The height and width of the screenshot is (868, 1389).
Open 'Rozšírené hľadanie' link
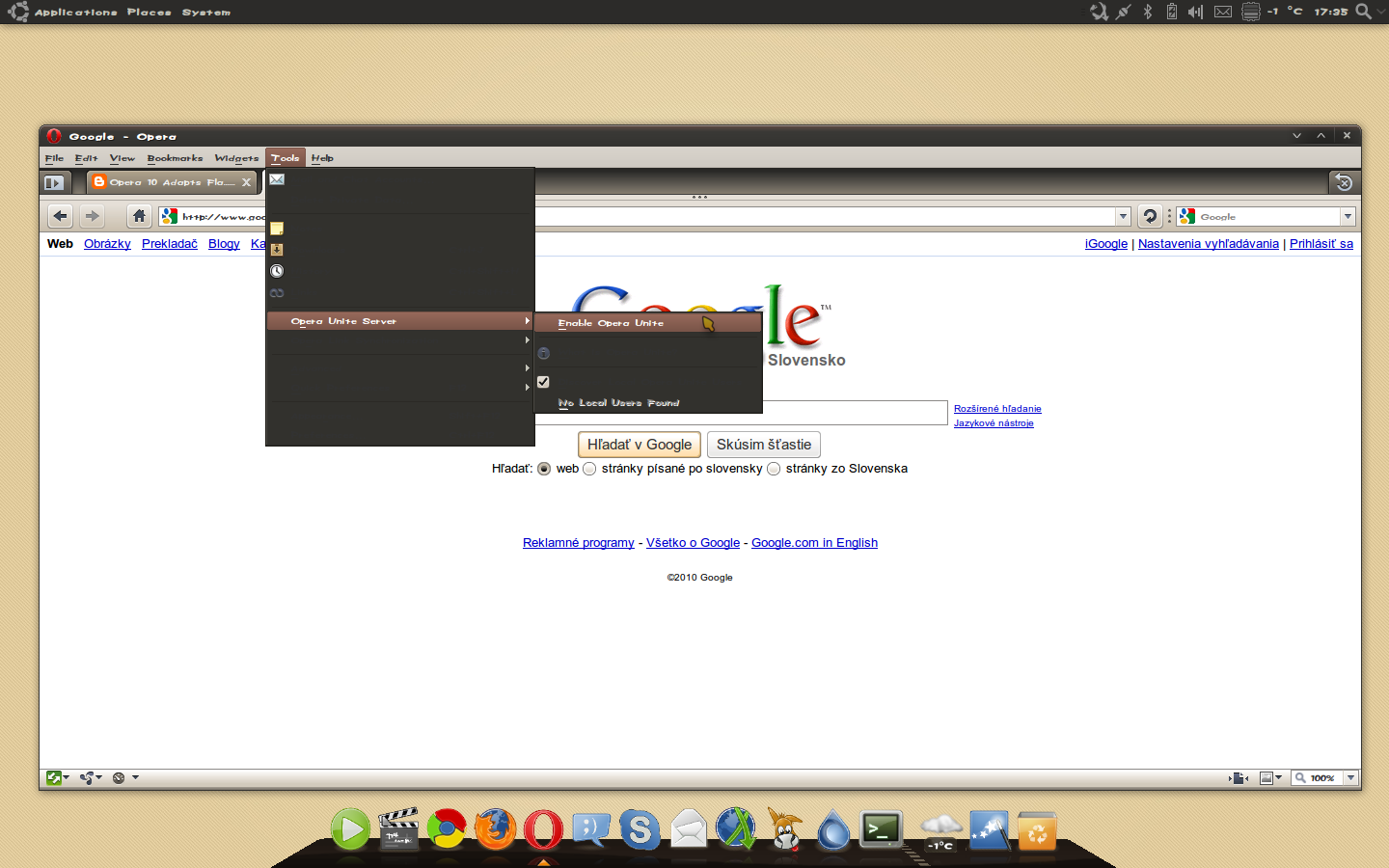tap(997, 409)
